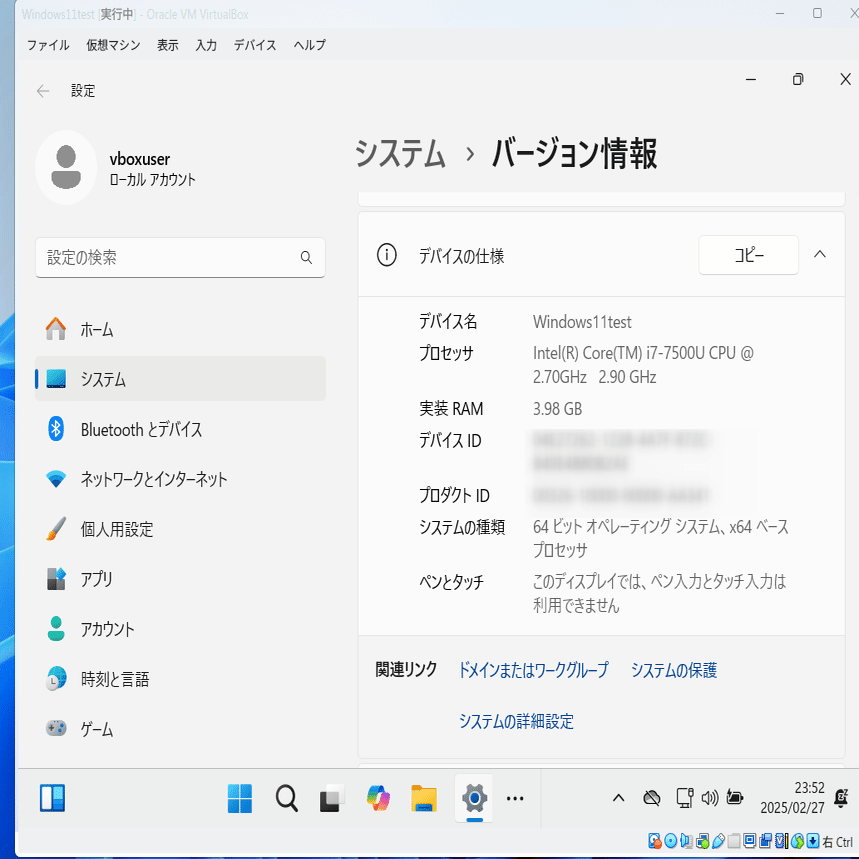This screenshot has height=859, width=859.
Task: Click the vboxuser account avatar
Action: [66, 165]
